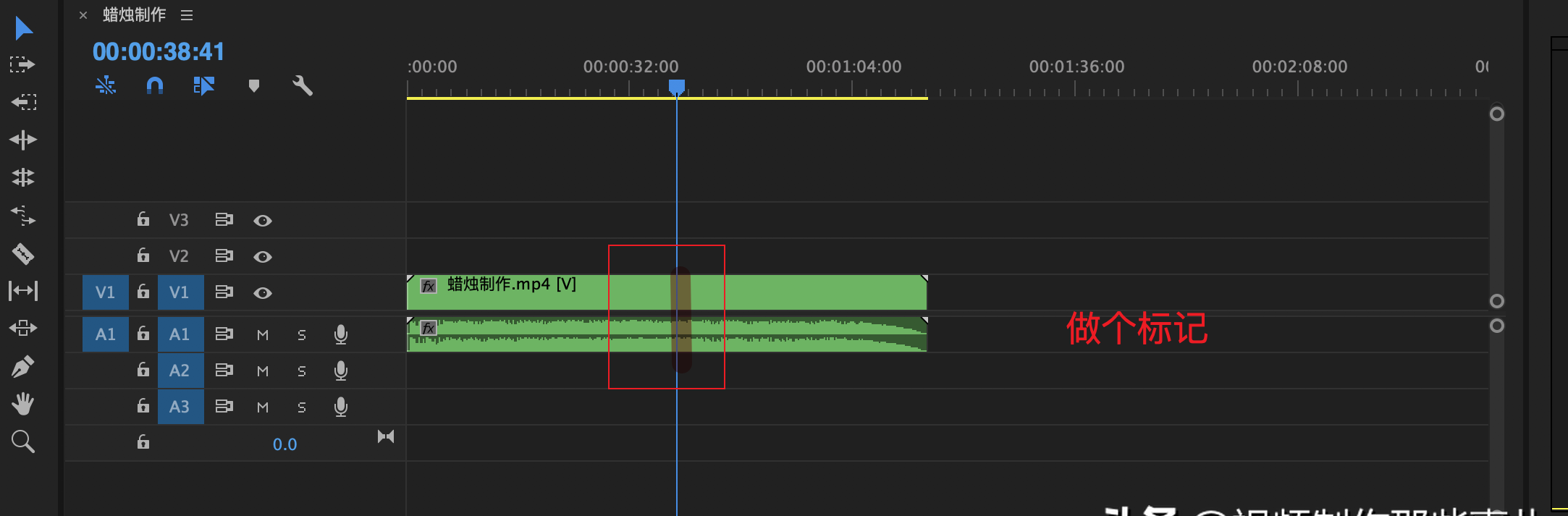Select the Razor tool

[x=22, y=253]
